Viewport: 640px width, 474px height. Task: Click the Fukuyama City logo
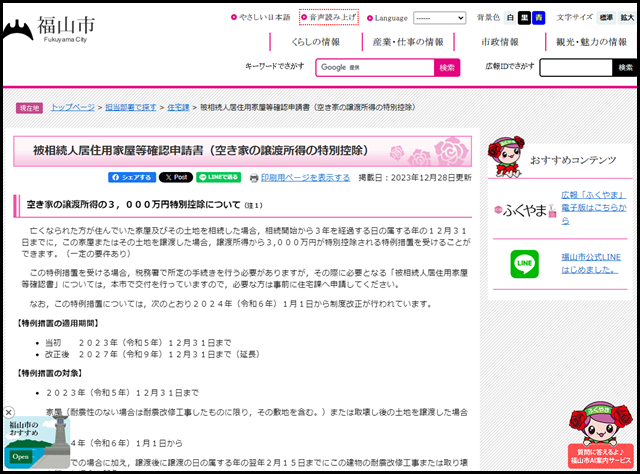(x=49, y=29)
